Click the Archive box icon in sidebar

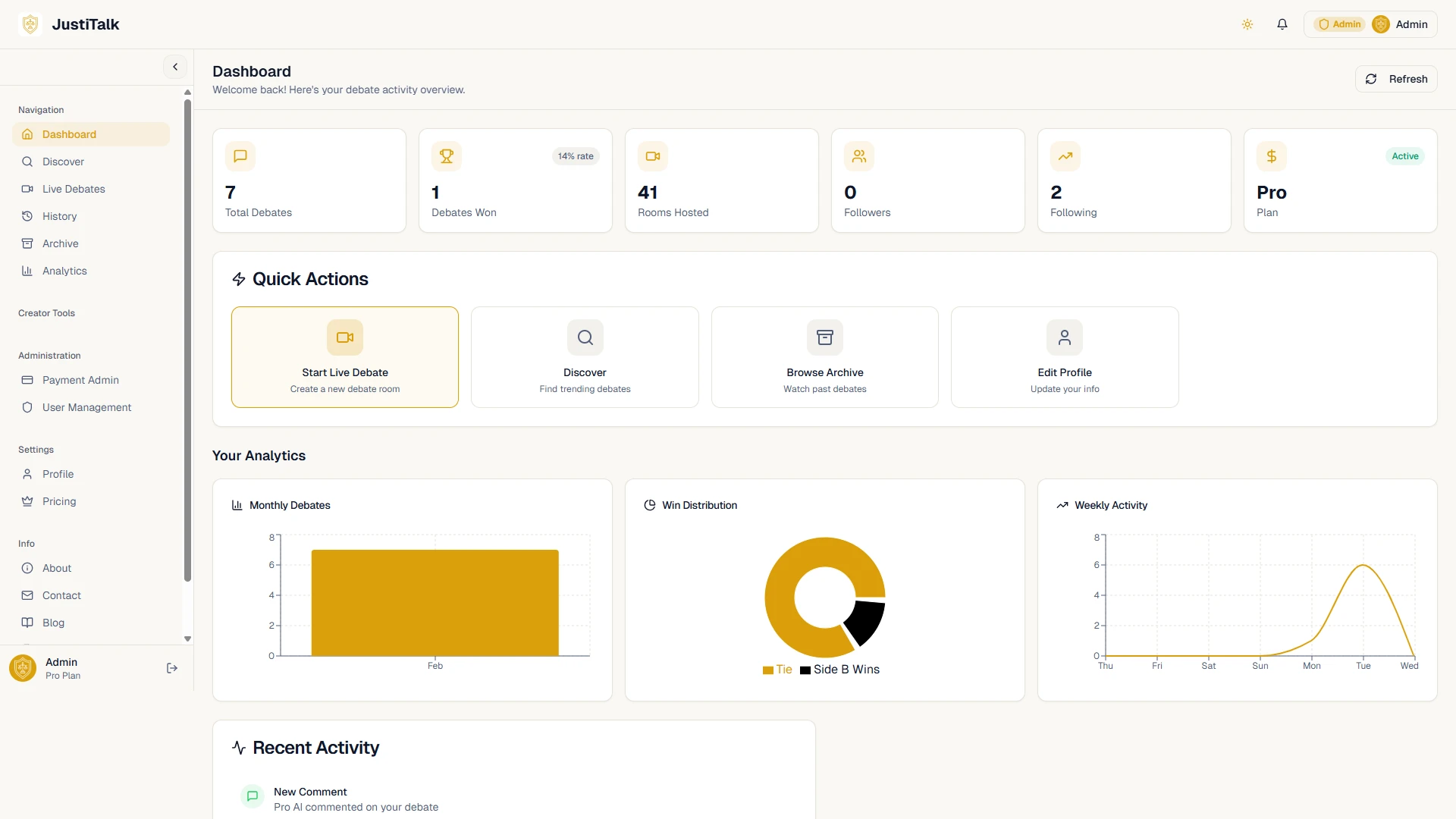(27, 243)
